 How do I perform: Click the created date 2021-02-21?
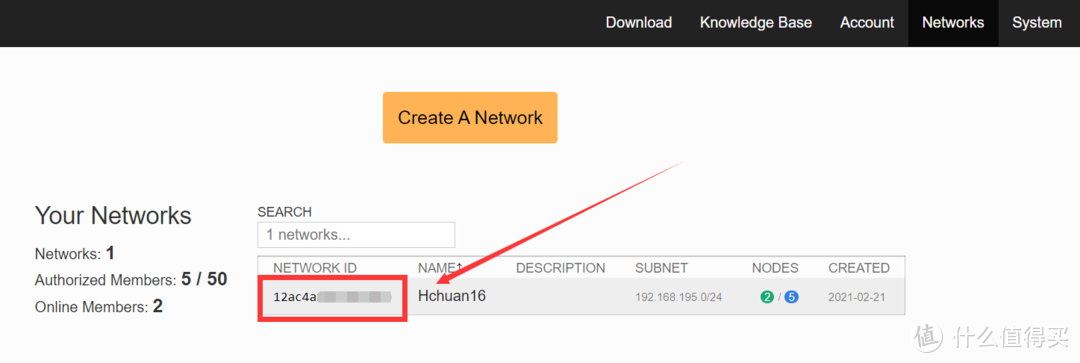coord(856,298)
